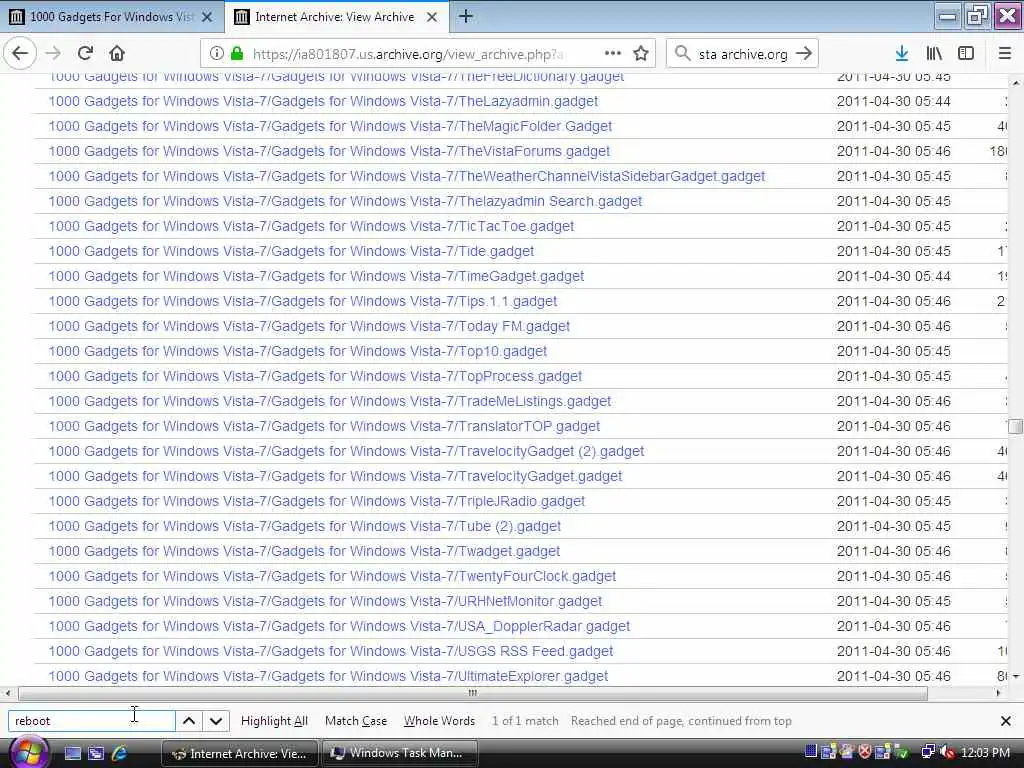Open a new tab
Screen dimensions: 1024x768
[466, 17]
